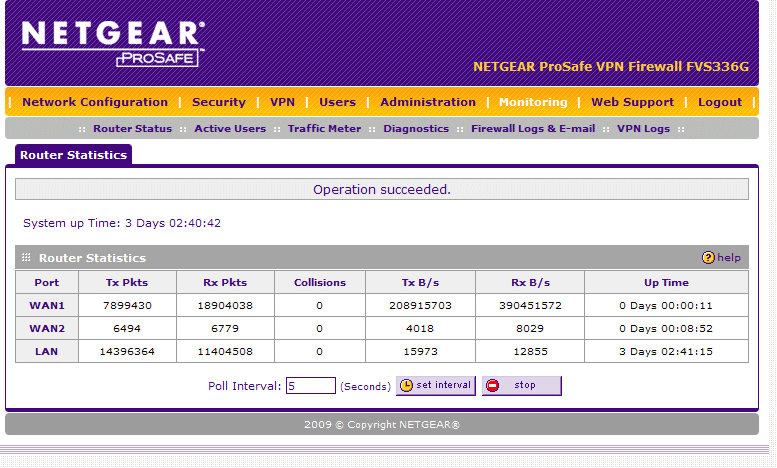
Task: Click the clock icon on set interval
Action: pyautogui.click(x=406, y=386)
